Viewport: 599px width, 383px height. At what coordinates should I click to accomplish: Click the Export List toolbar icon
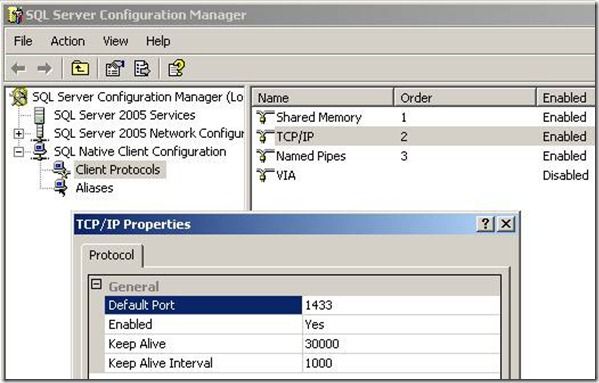point(142,69)
